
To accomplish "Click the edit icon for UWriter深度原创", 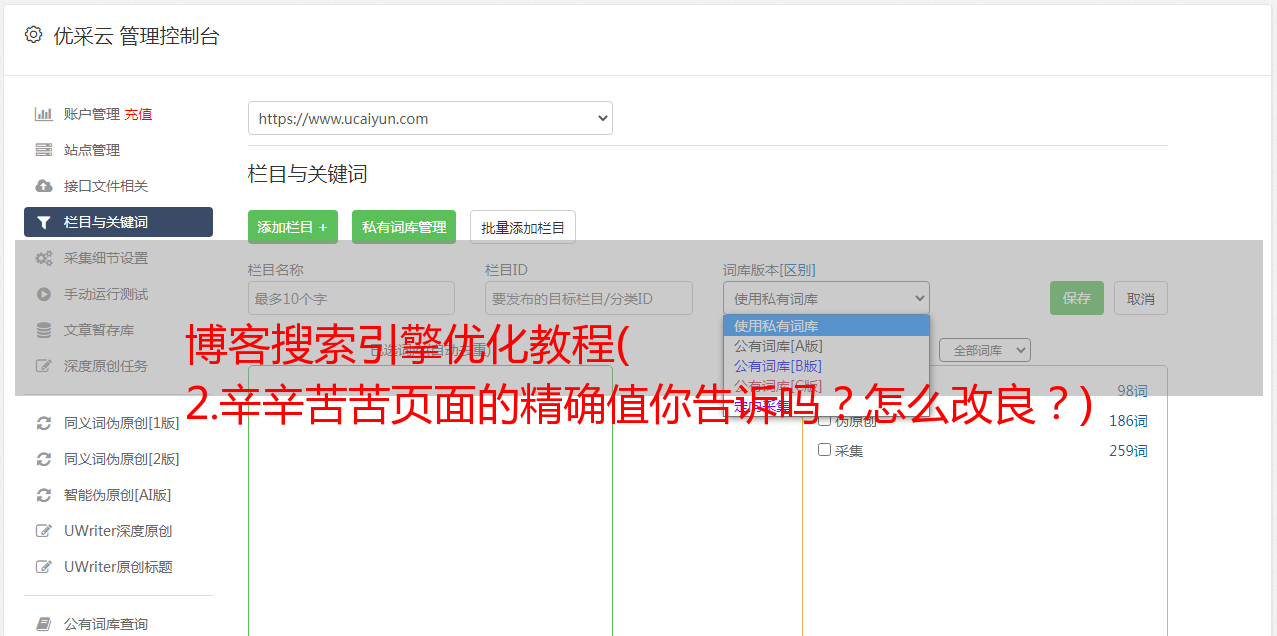I will click(44, 531).
